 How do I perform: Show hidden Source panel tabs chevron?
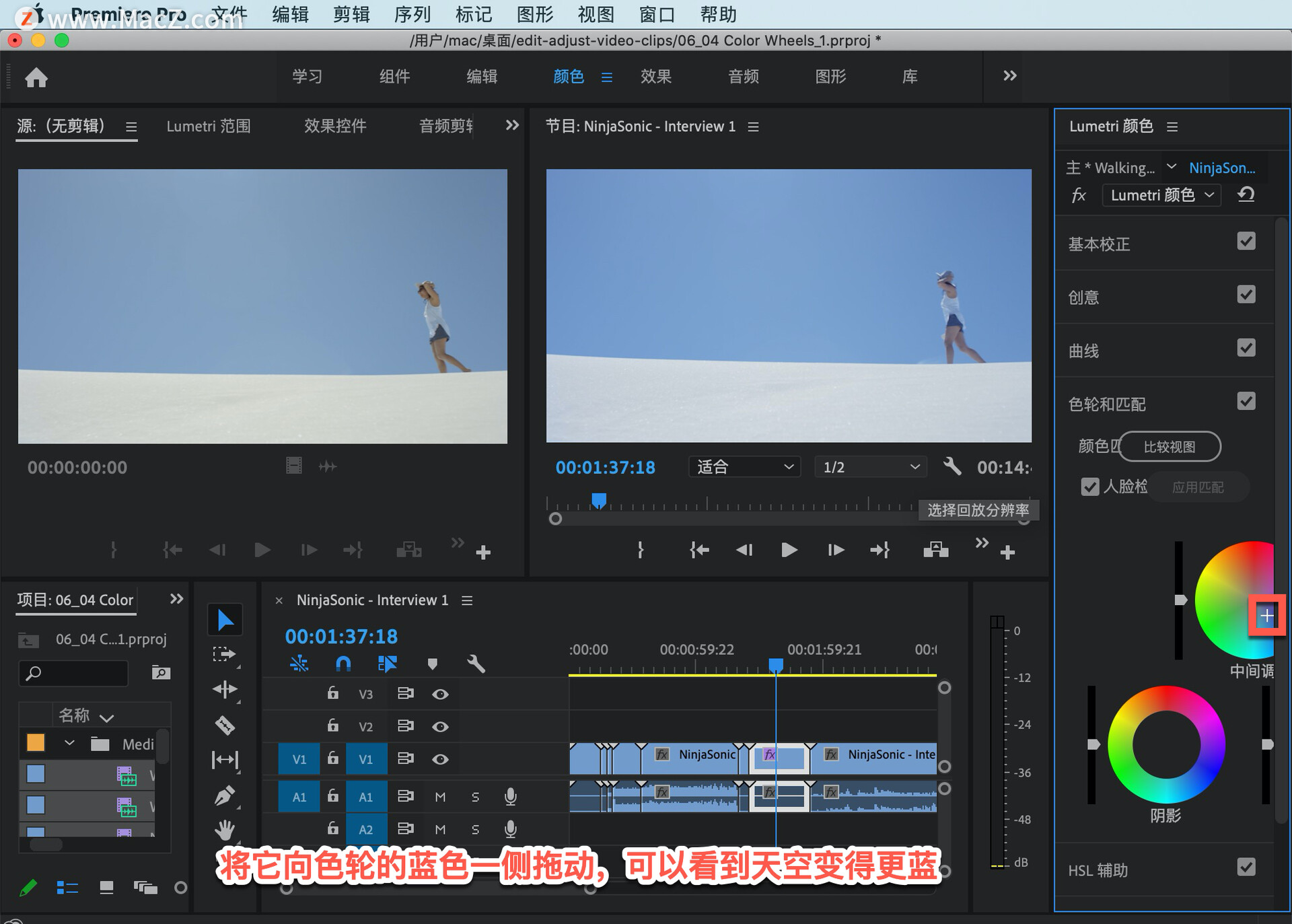coord(512,125)
